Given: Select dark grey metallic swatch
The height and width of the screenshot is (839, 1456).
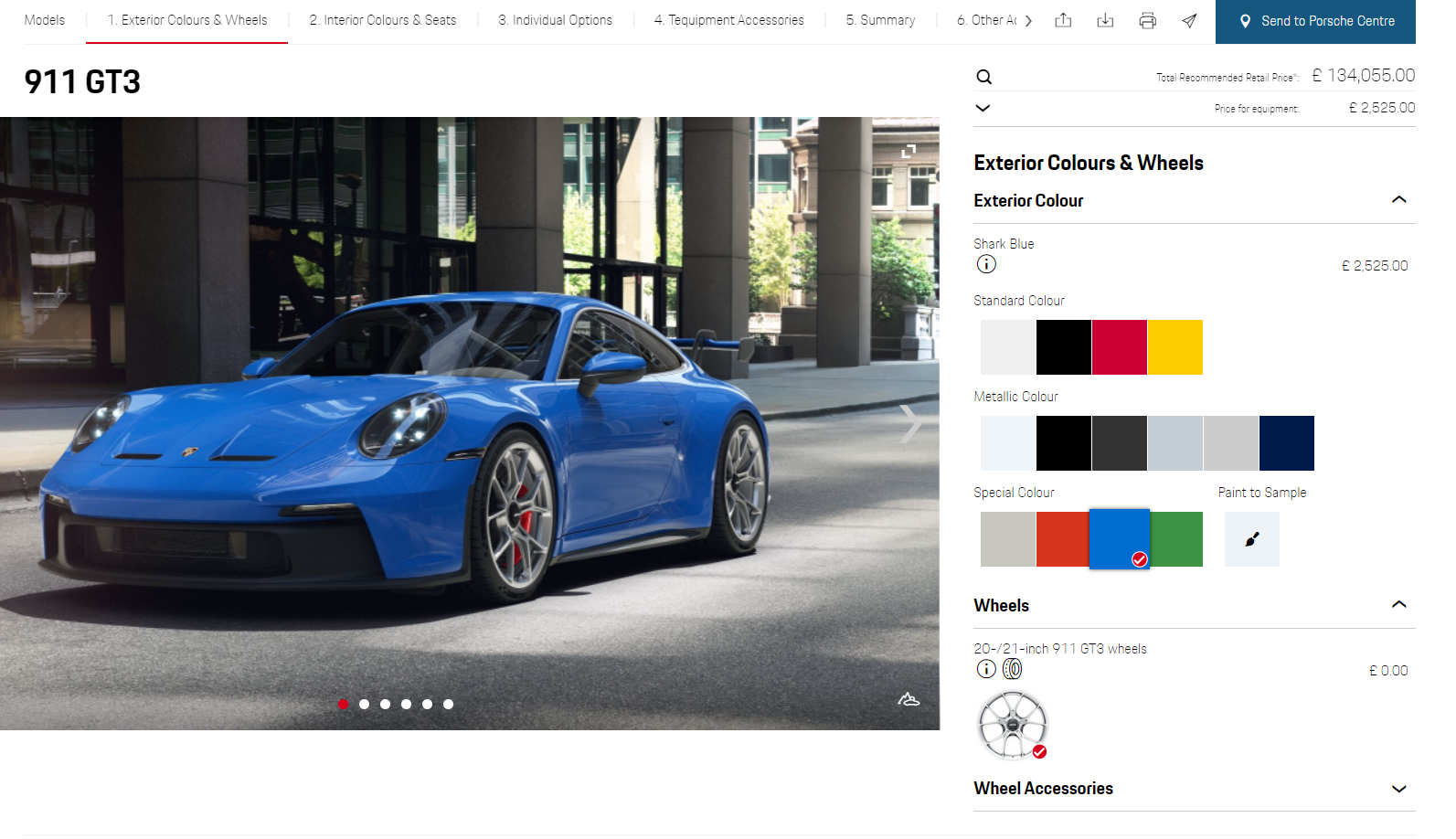Looking at the screenshot, I should tap(1120, 443).
